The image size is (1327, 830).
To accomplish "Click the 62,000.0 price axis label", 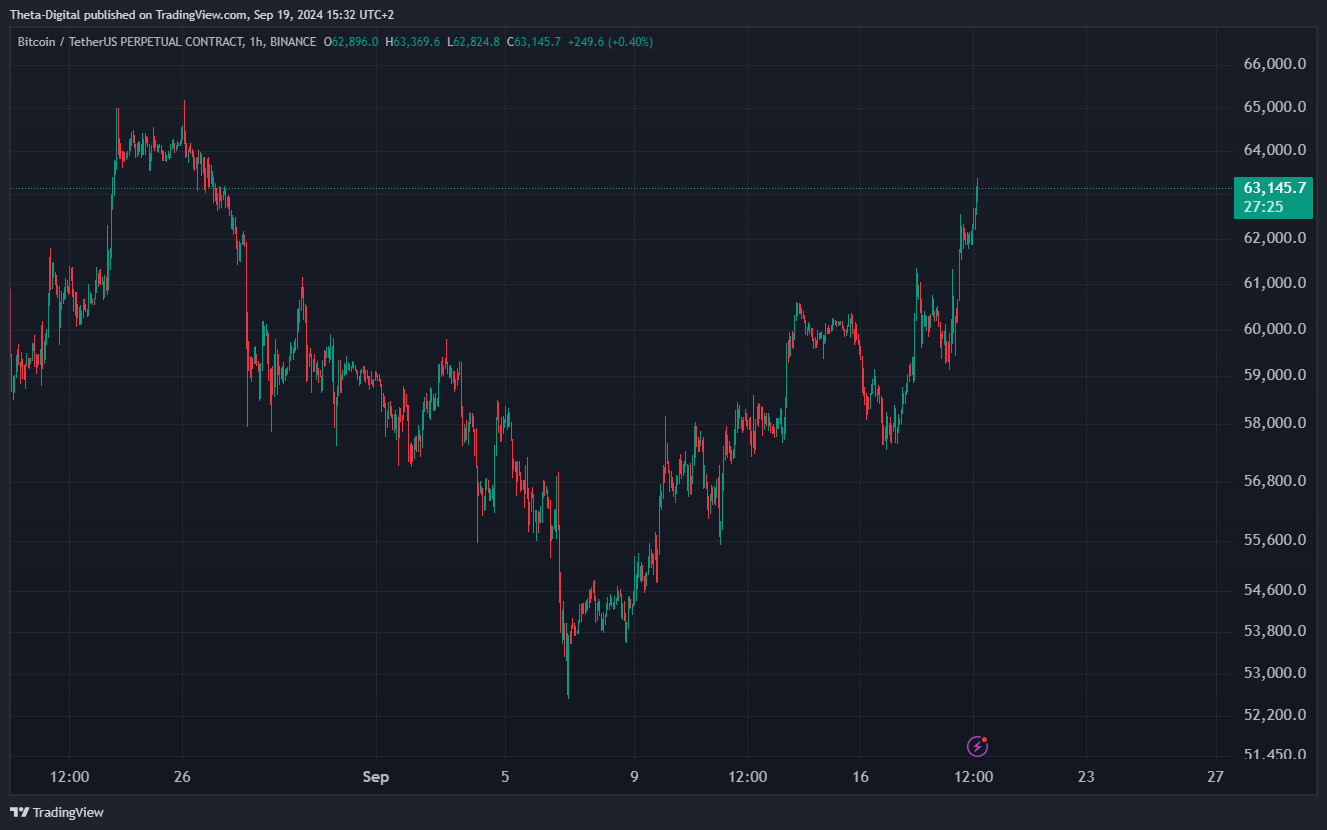I will pyautogui.click(x=1274, y=238).
